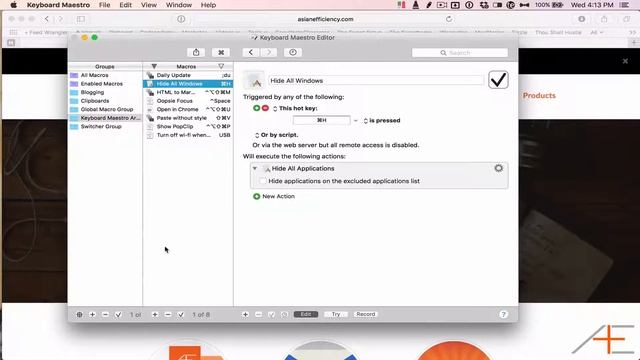Open the Hide All Applications gear menu
The height and width of the screenshot is (360, 640).
(498, 168)
